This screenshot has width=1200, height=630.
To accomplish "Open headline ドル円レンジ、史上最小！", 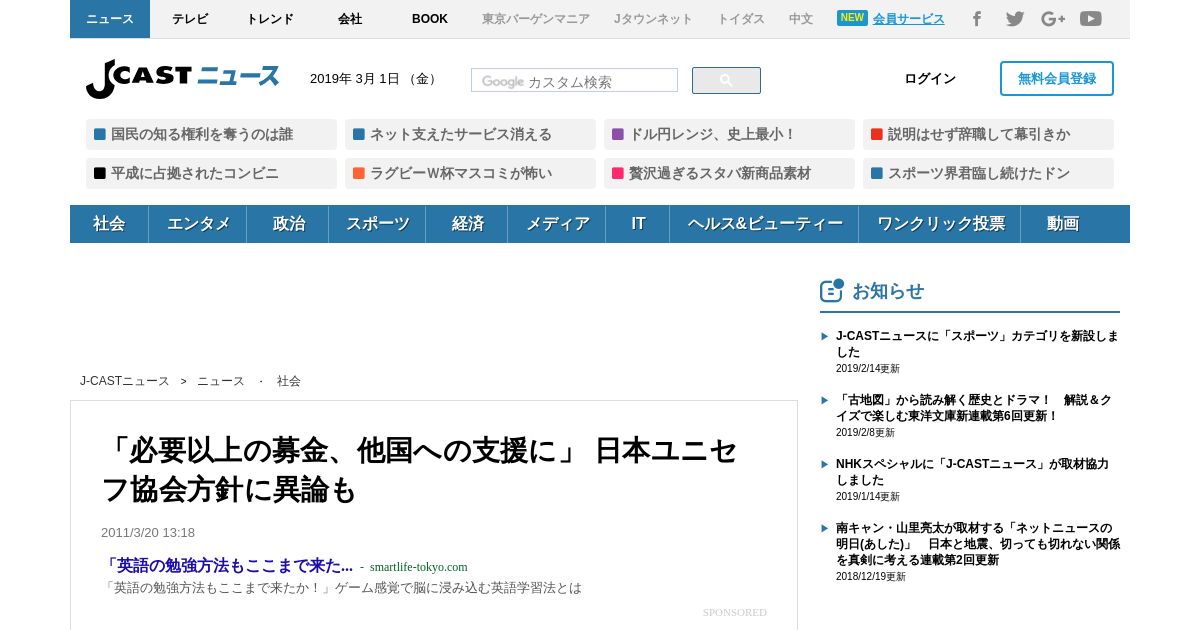I will click(729, 134).
